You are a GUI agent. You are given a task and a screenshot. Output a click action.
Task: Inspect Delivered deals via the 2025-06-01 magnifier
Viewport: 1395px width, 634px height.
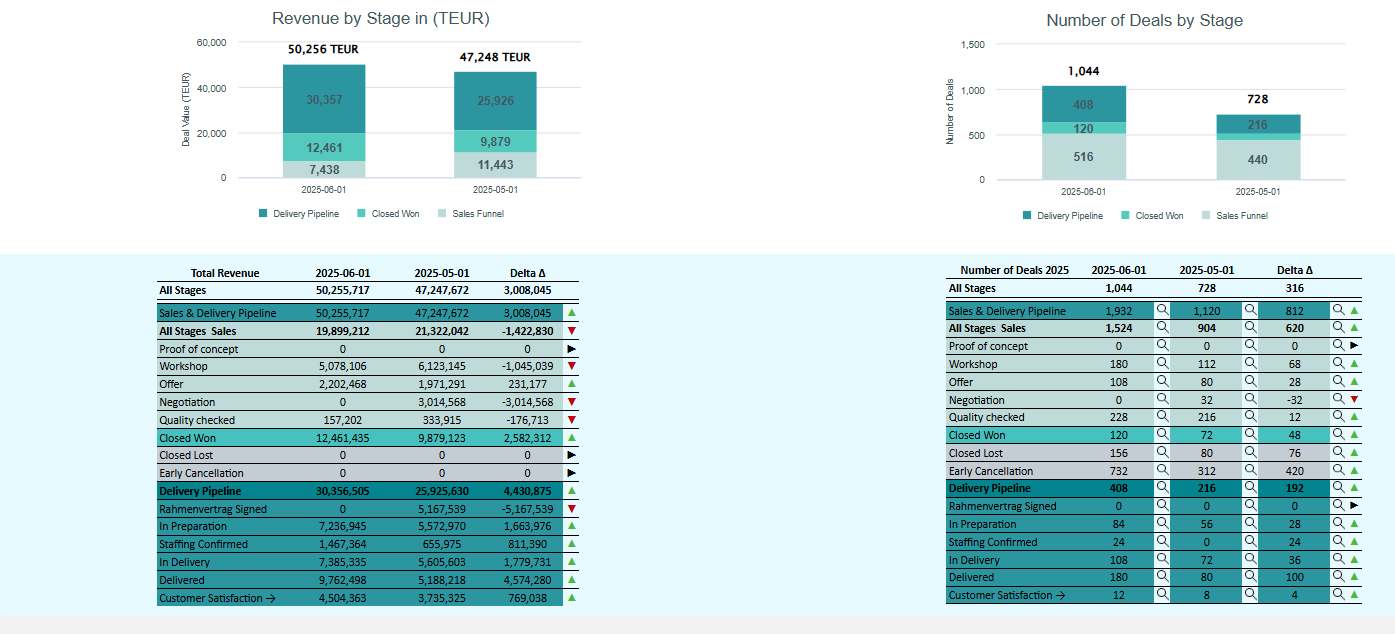1162,577
